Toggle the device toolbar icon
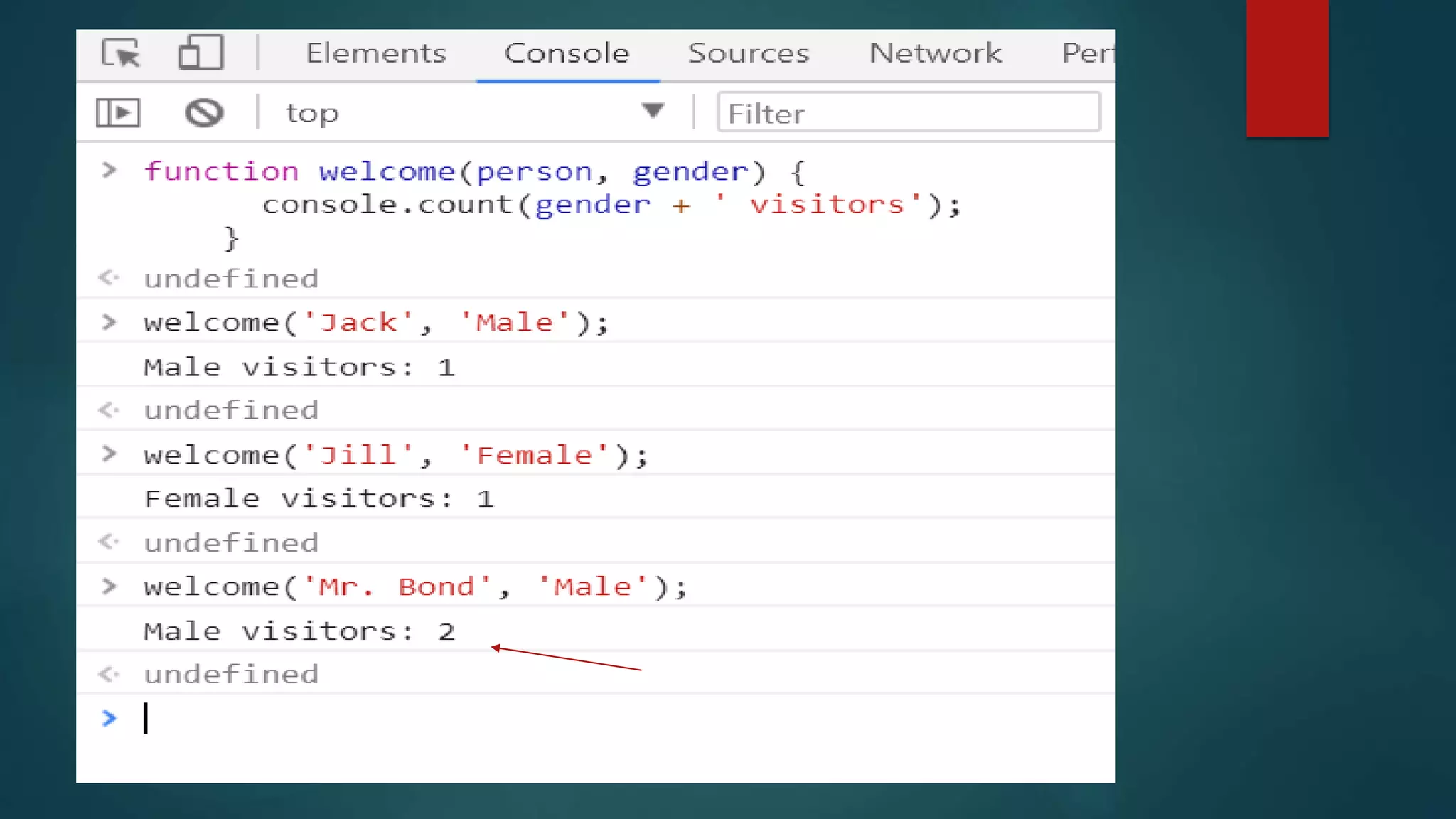 click(200, 53)
